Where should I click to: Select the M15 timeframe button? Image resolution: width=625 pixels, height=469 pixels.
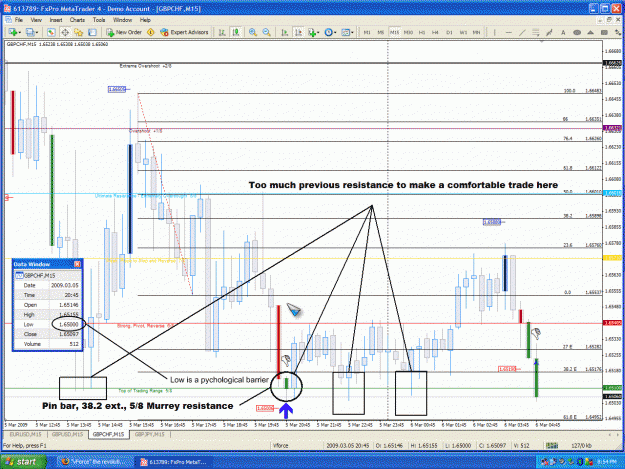(395, 32)
